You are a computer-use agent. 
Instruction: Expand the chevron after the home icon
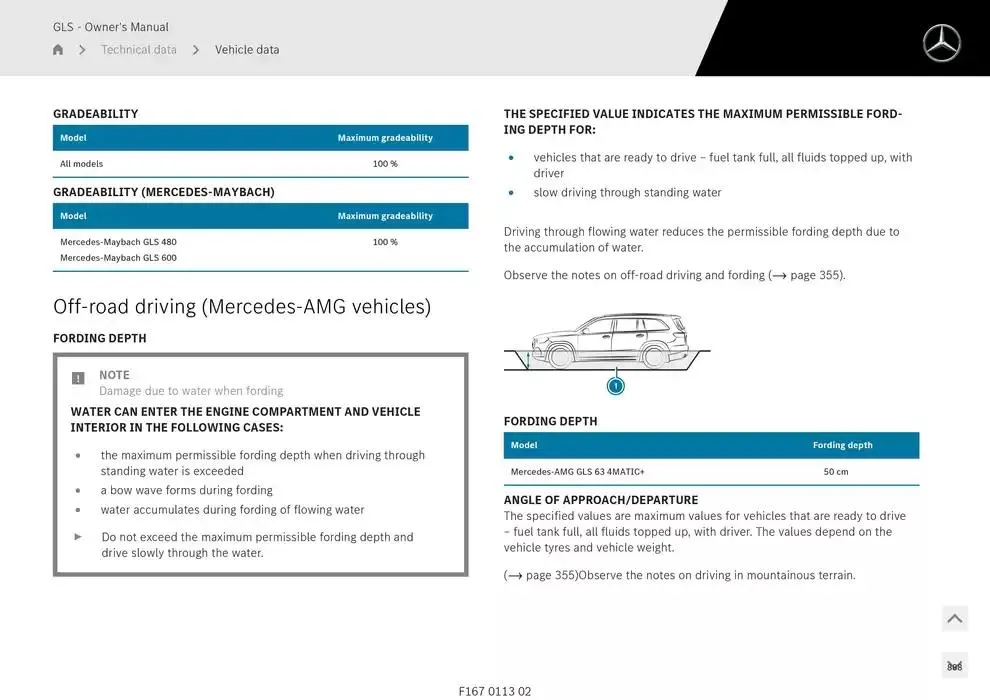click(x=81, y=49)
